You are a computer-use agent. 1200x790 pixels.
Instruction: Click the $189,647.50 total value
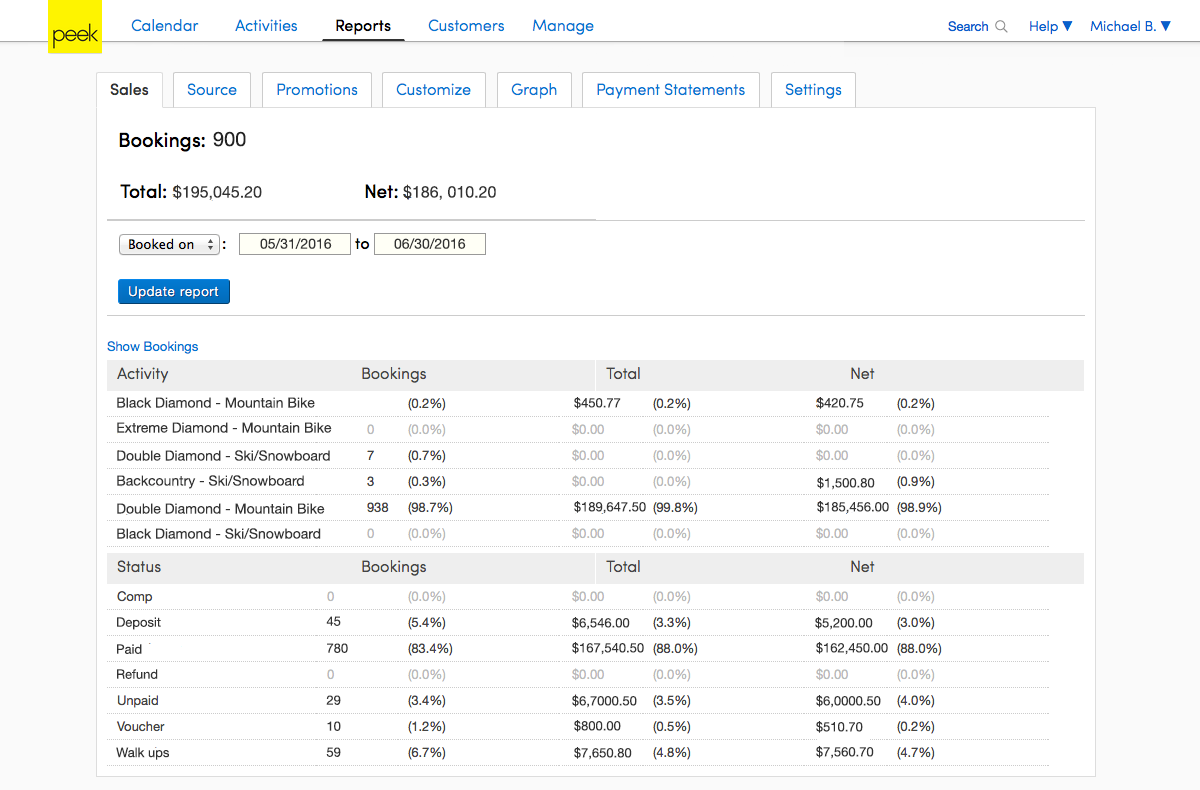(610, 507)
